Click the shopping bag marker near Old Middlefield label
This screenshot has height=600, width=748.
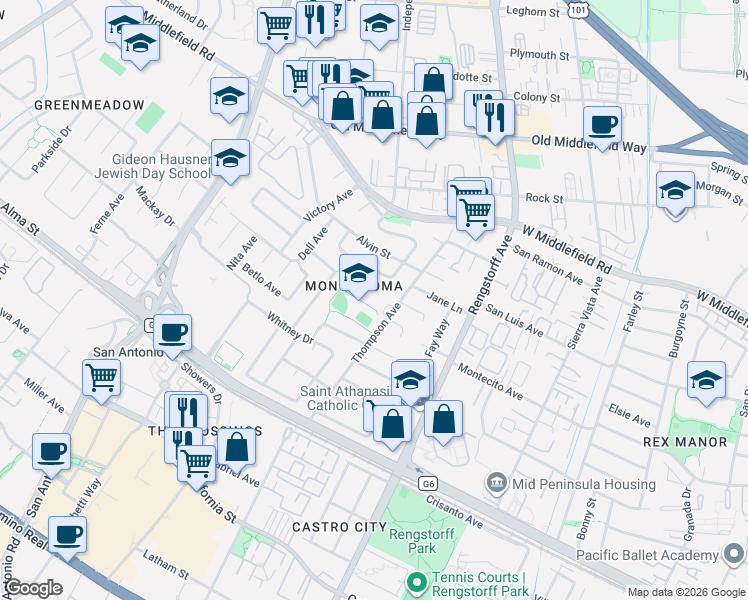tap(382, 117)
